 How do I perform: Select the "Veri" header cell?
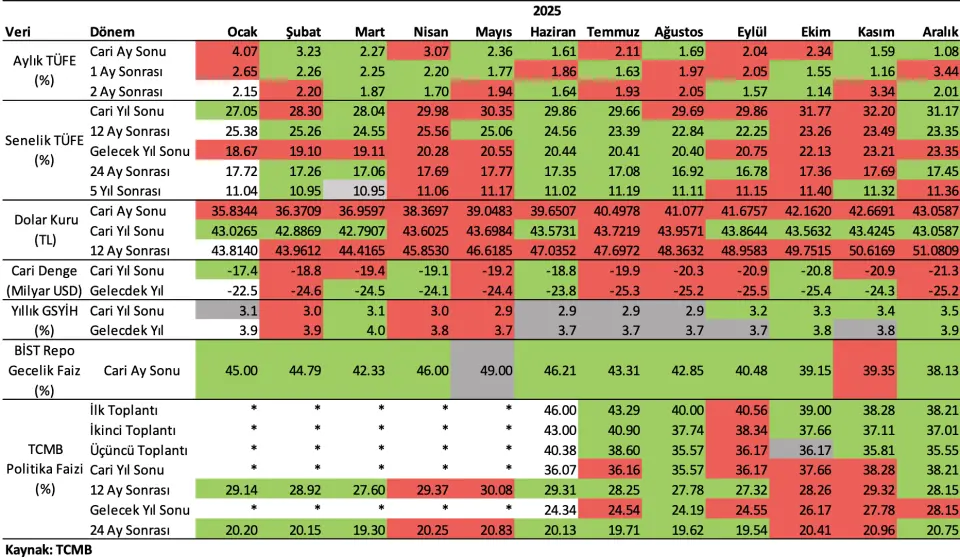(18, 32)
